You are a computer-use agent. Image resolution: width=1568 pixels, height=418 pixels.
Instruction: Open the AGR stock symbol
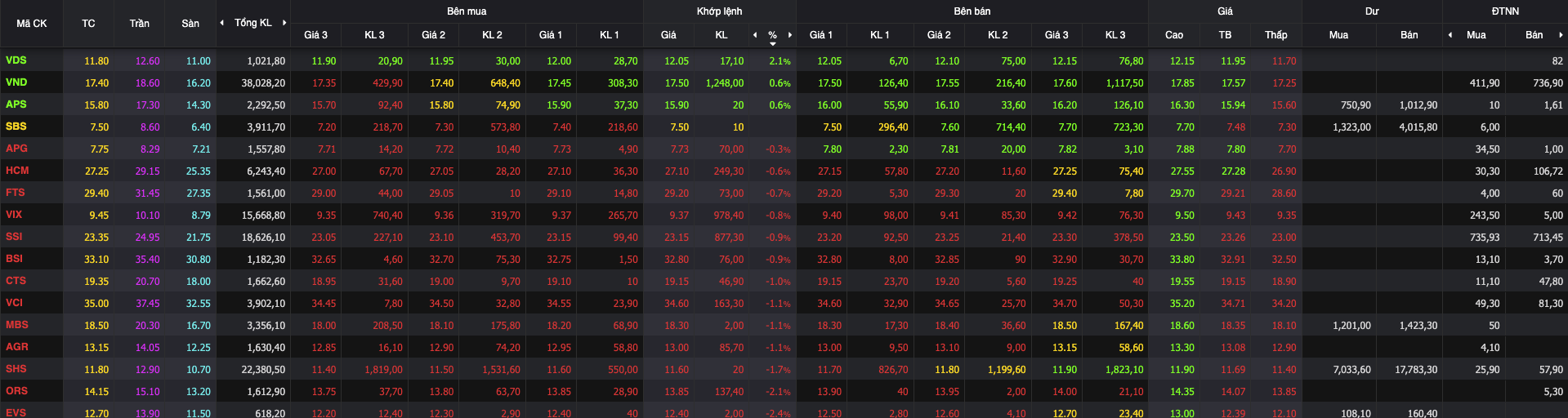click(x=16, y=347)
